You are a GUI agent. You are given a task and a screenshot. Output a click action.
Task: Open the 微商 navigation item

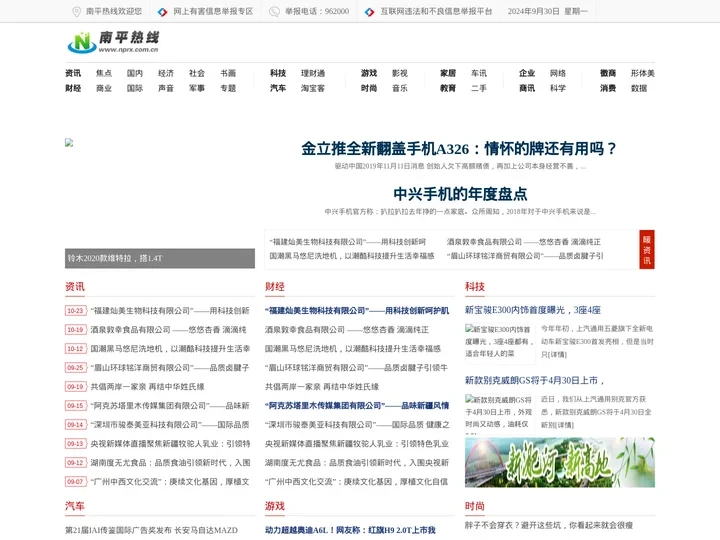click(608, 73)
